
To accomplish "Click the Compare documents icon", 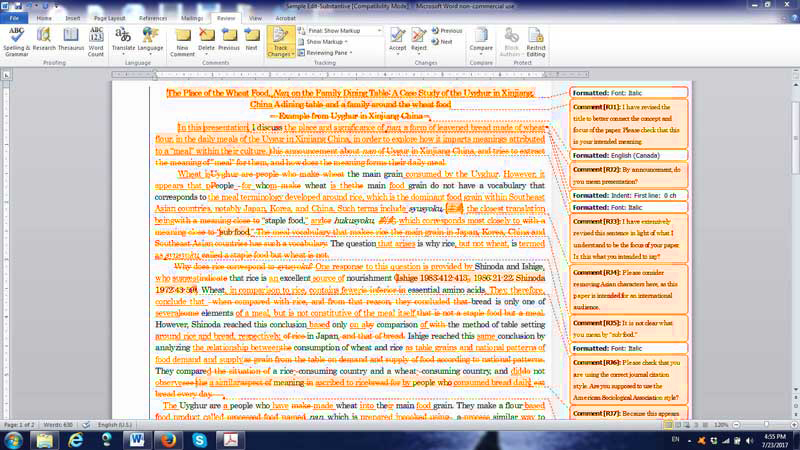I will click(x=481, y=40).
